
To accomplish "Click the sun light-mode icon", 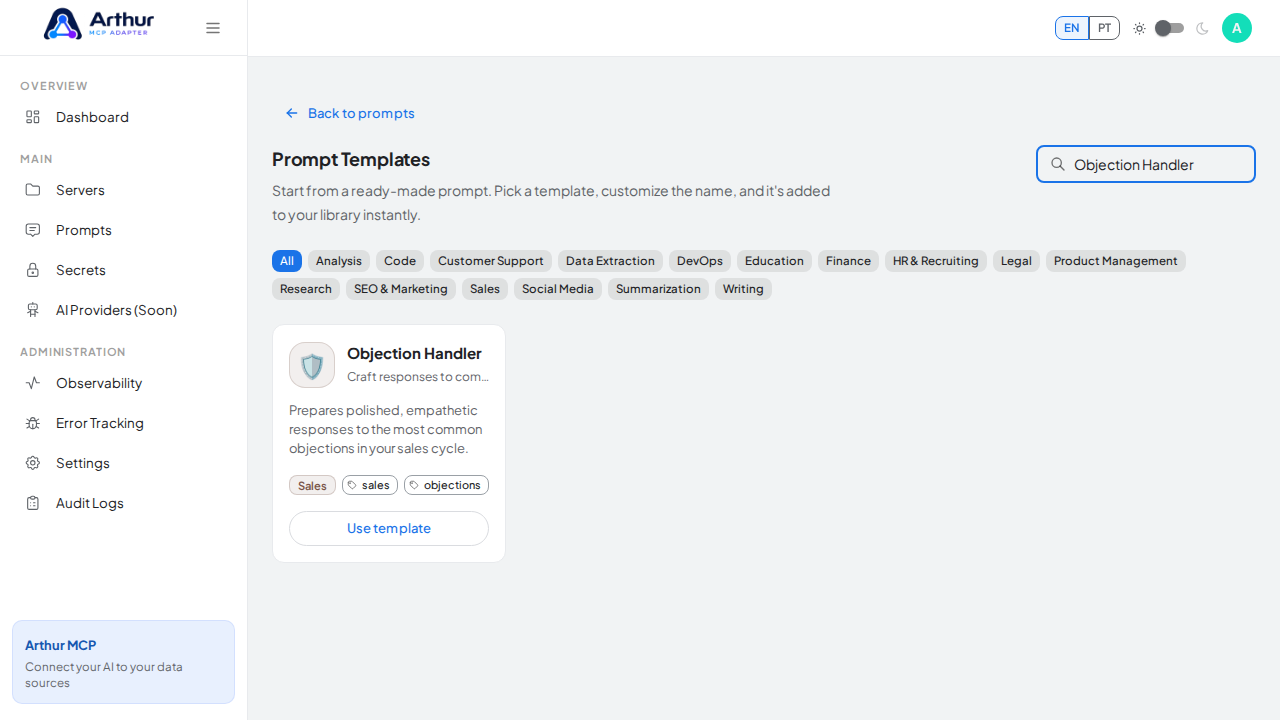I will pos(1139,28).
